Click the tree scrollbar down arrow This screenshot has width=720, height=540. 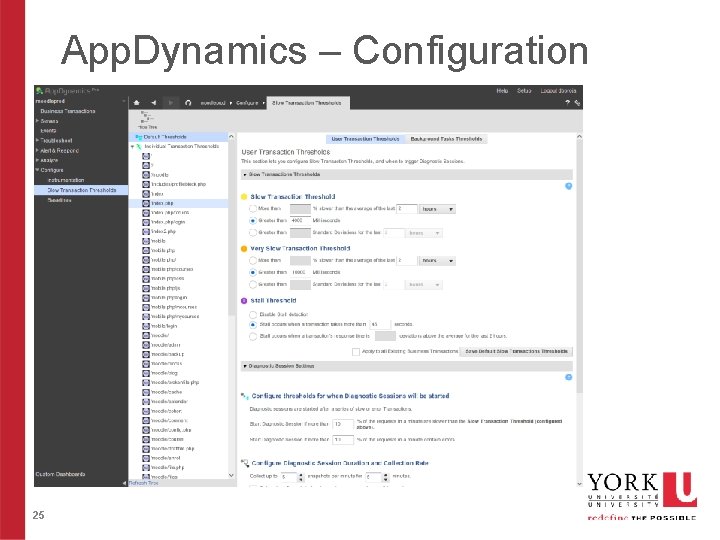point(231,475)
